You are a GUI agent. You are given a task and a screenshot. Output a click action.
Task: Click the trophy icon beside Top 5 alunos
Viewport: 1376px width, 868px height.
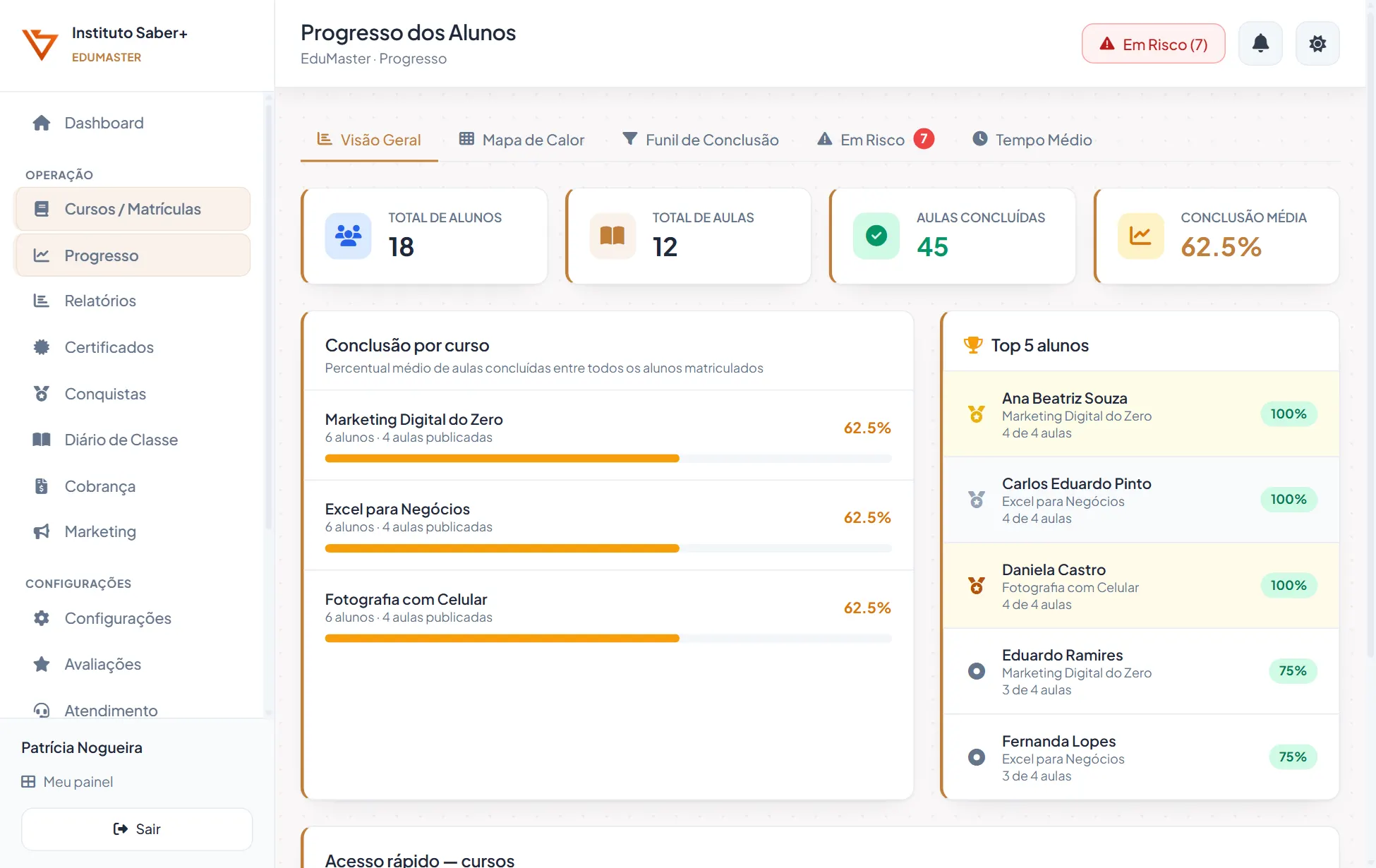pos(973,345)
